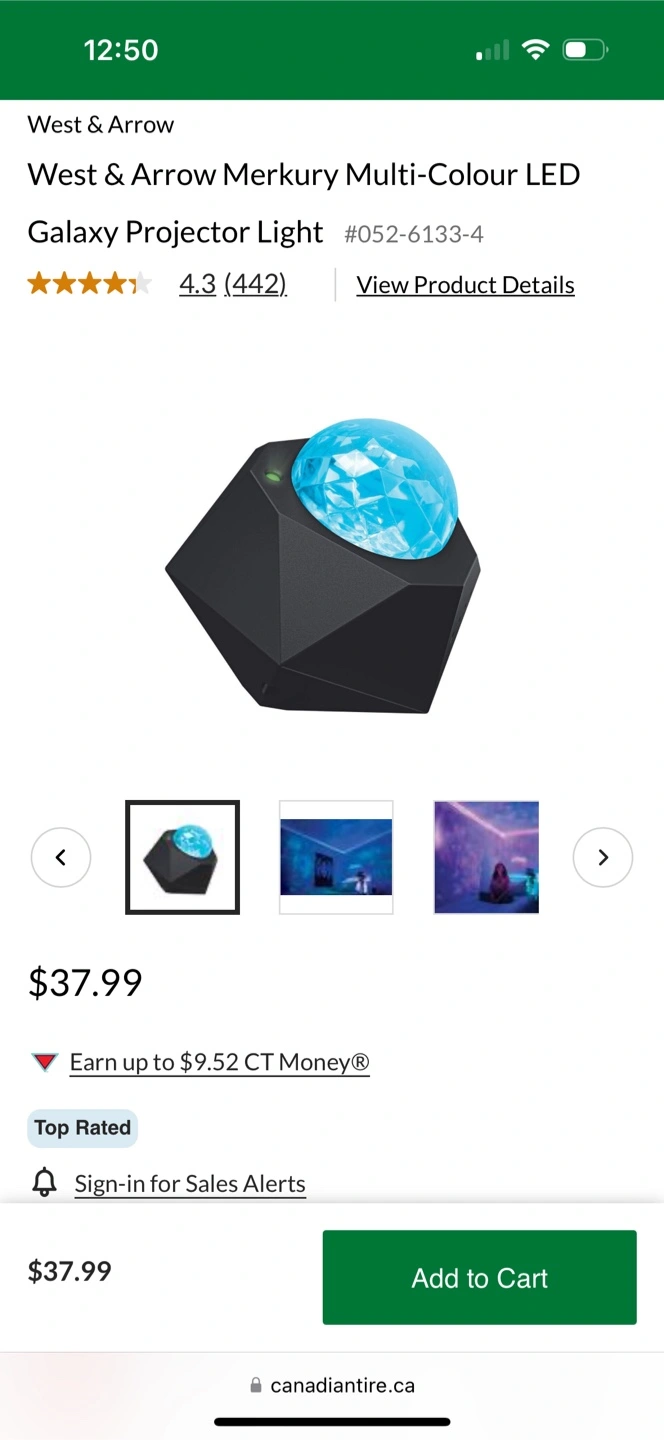The height and width of the screenshot is (1440, 664).
Task: Open View Product Details link
Action: [466, 285]
